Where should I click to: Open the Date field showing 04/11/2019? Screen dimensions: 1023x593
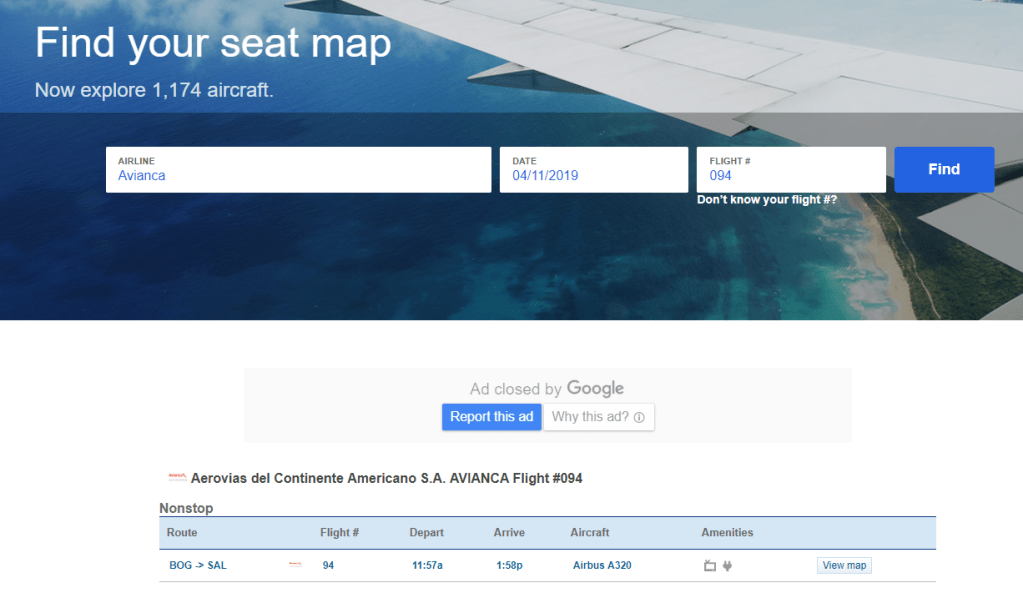point(593,170)
